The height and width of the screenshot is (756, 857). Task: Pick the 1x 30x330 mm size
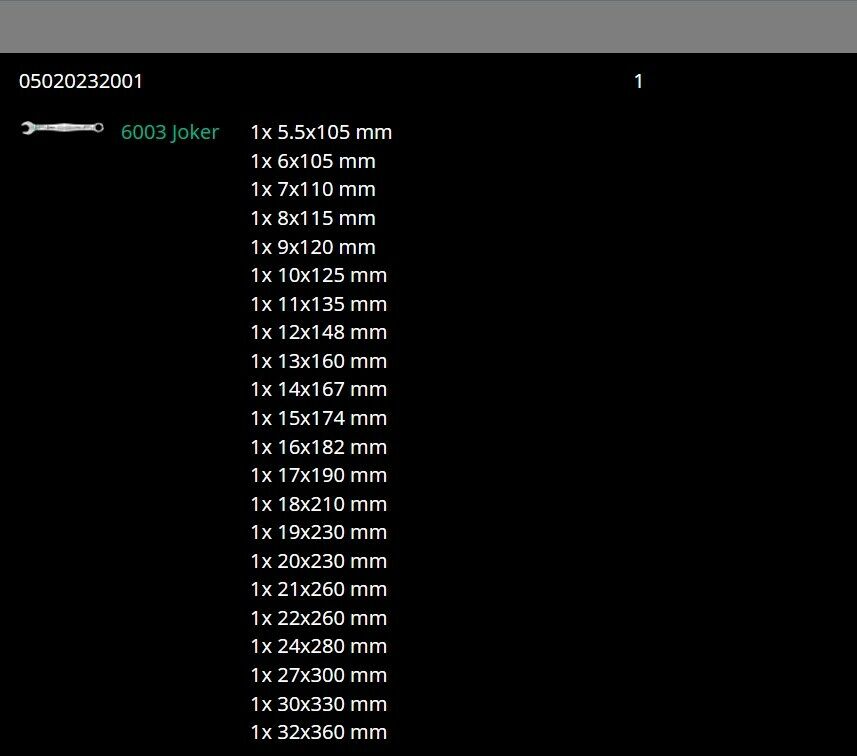318,704
